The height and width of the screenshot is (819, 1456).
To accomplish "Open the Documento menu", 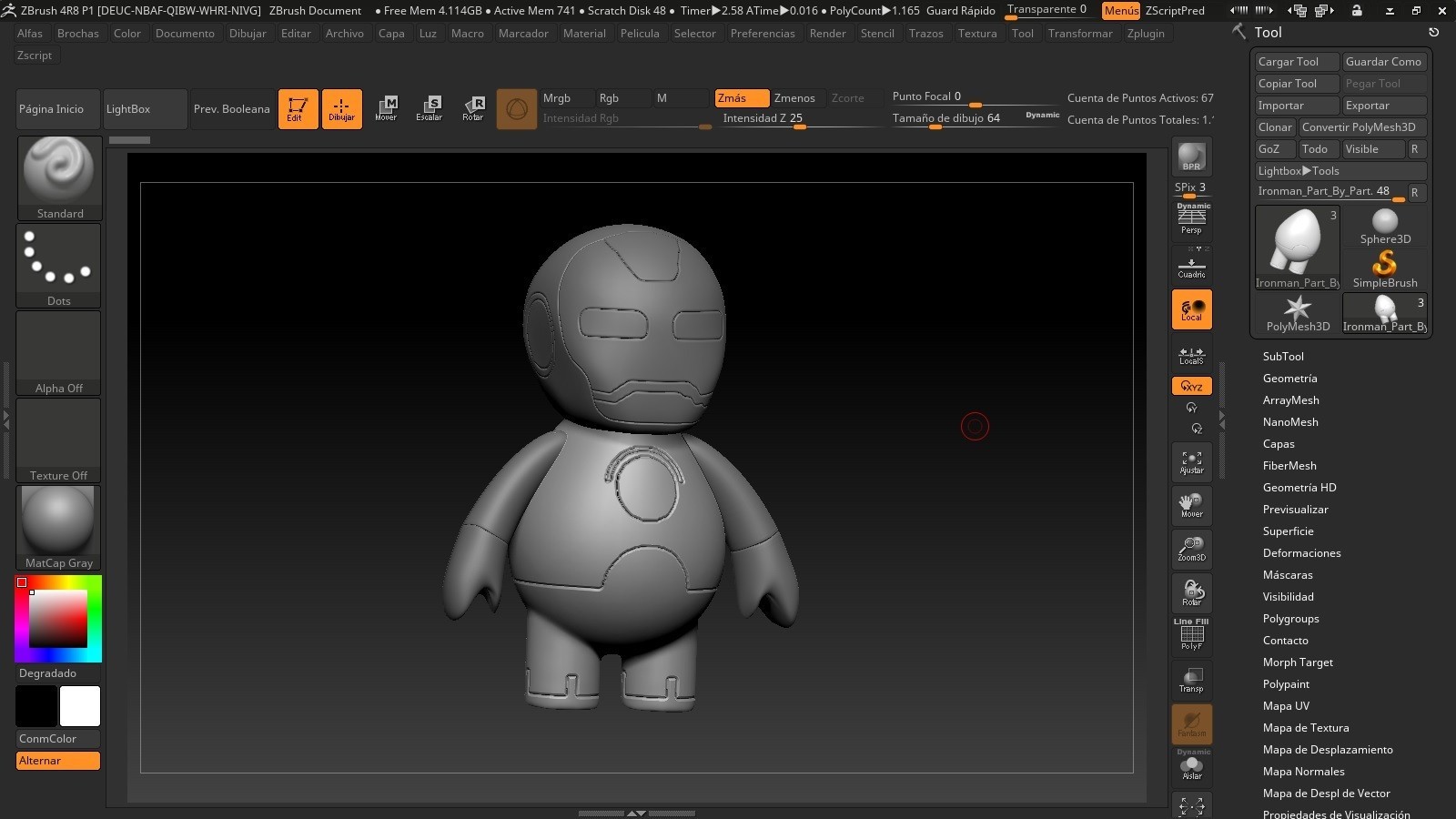I will coord(185,34).
